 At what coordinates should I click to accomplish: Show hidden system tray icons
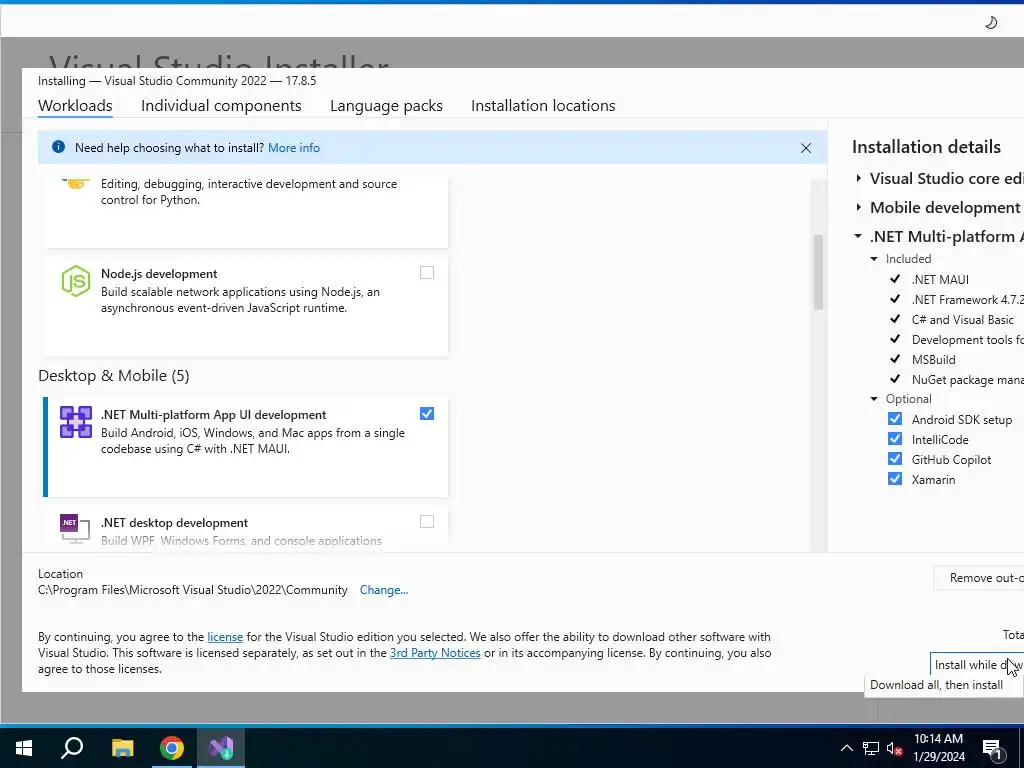point(846,748)
